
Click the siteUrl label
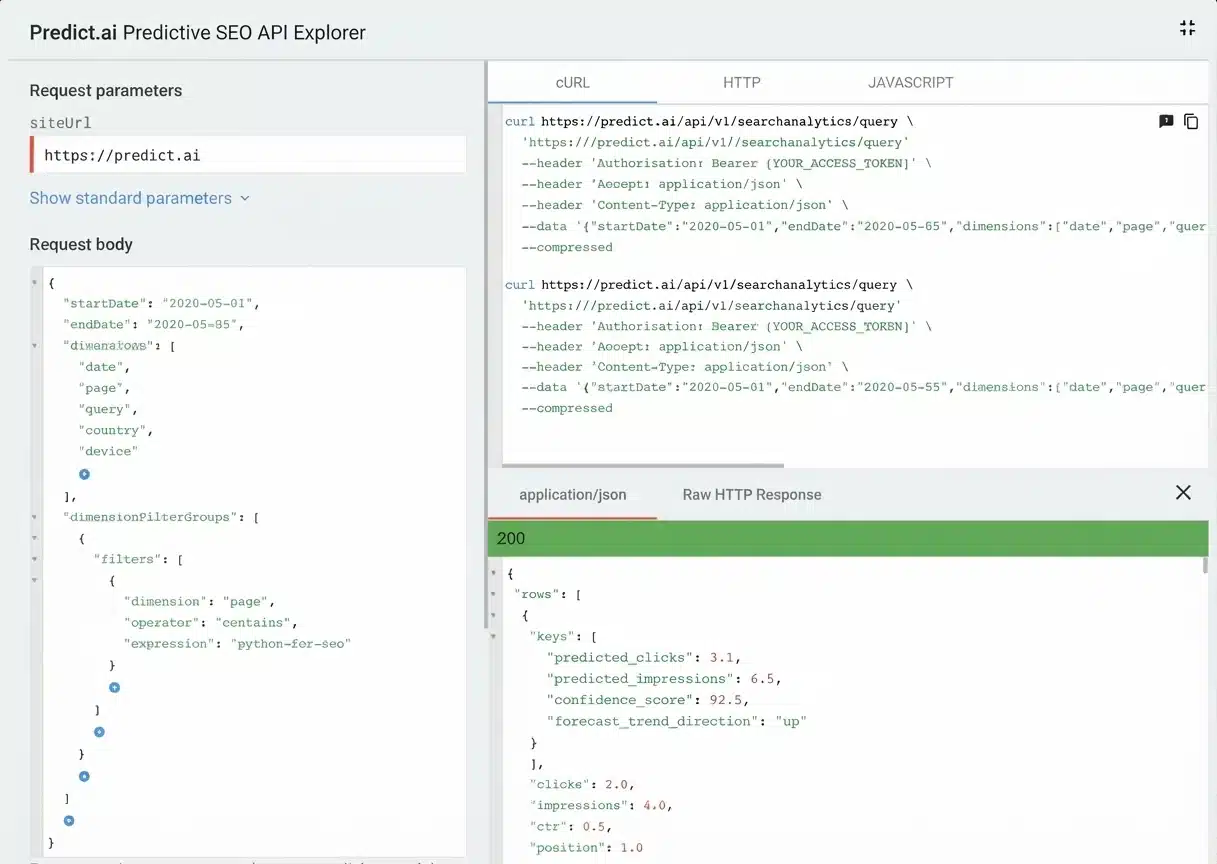tap(61, 123)
